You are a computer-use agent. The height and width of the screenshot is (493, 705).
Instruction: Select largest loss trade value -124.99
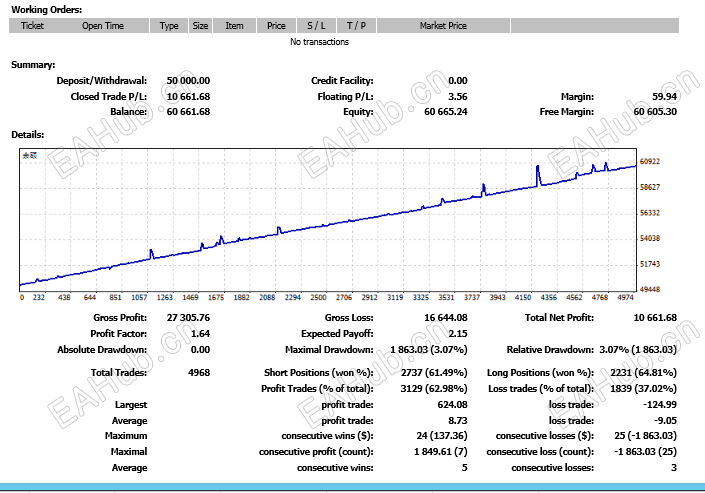(660, 404)
